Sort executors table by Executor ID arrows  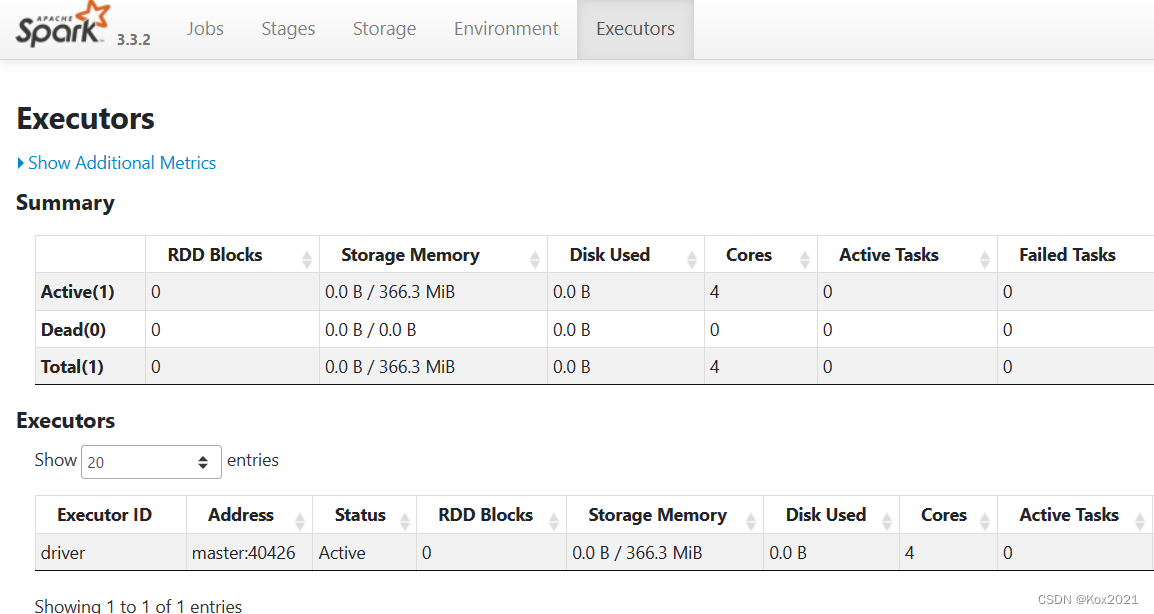(173, 519)
